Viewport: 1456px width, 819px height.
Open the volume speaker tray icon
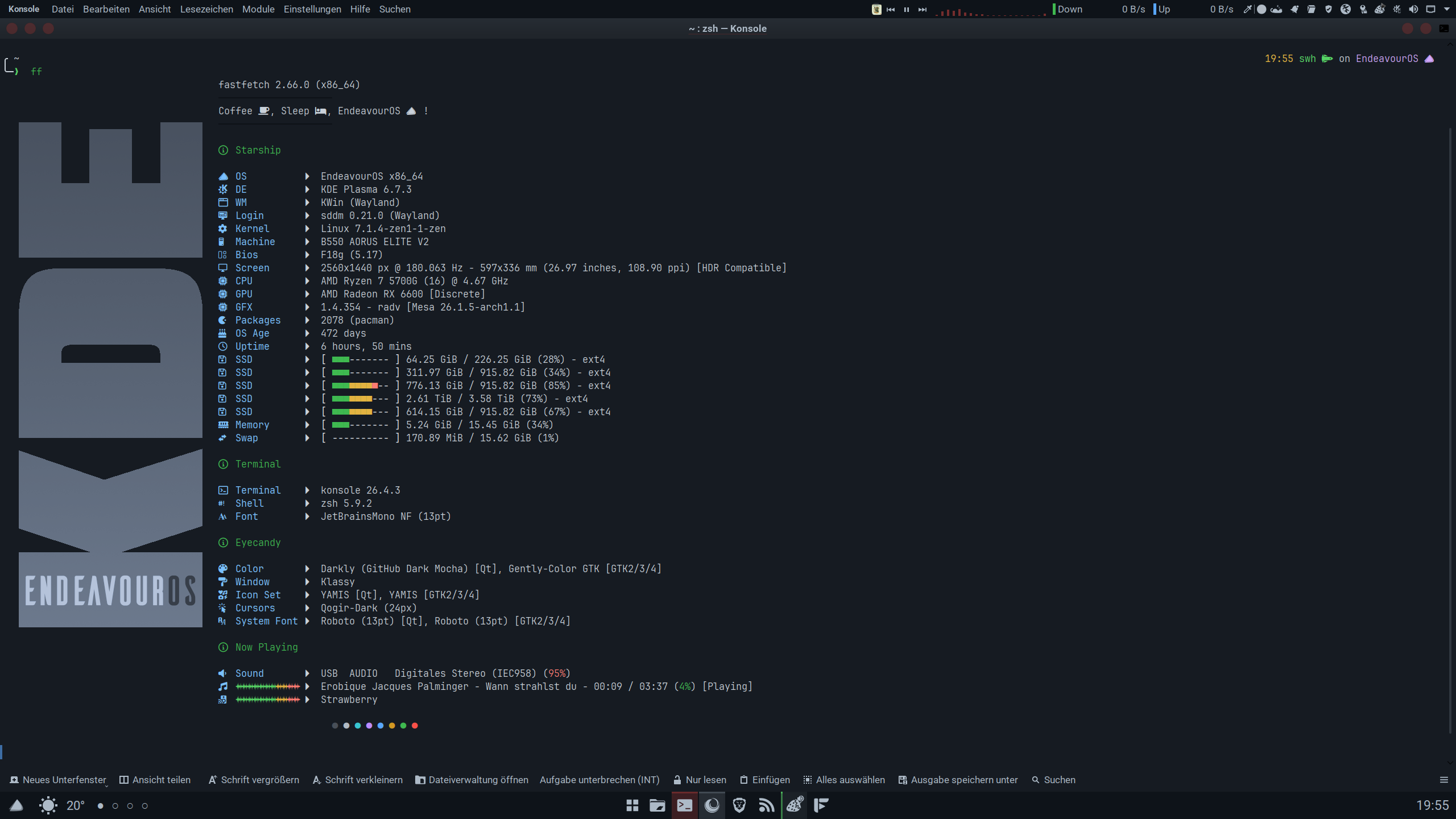click(1413, 9)
